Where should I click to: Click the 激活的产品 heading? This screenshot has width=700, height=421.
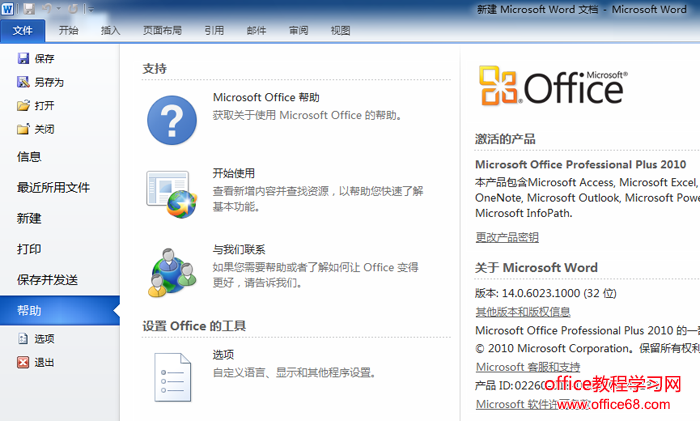(x=505, y=139)
